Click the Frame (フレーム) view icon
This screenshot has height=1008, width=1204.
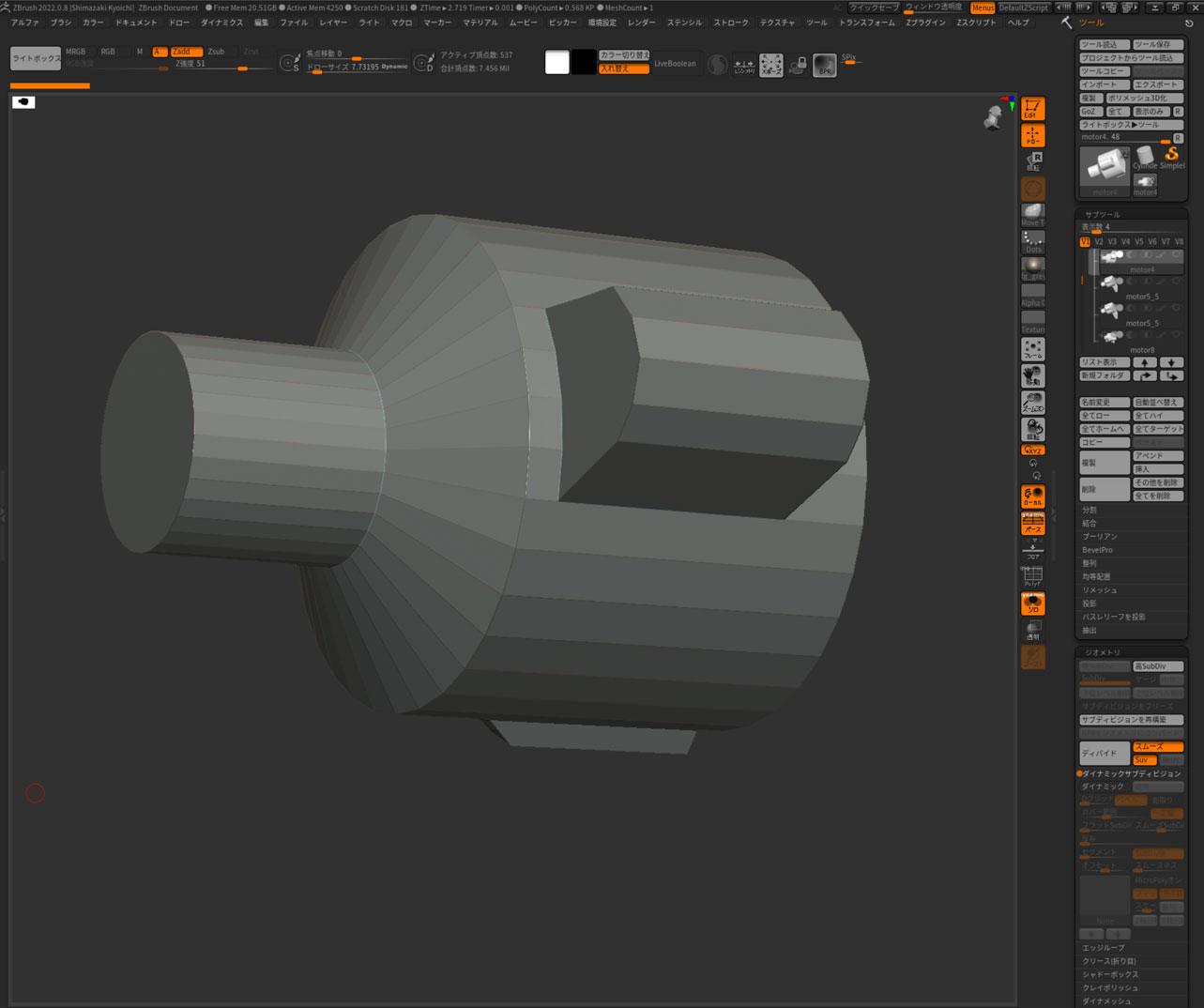coord(1032,349)
